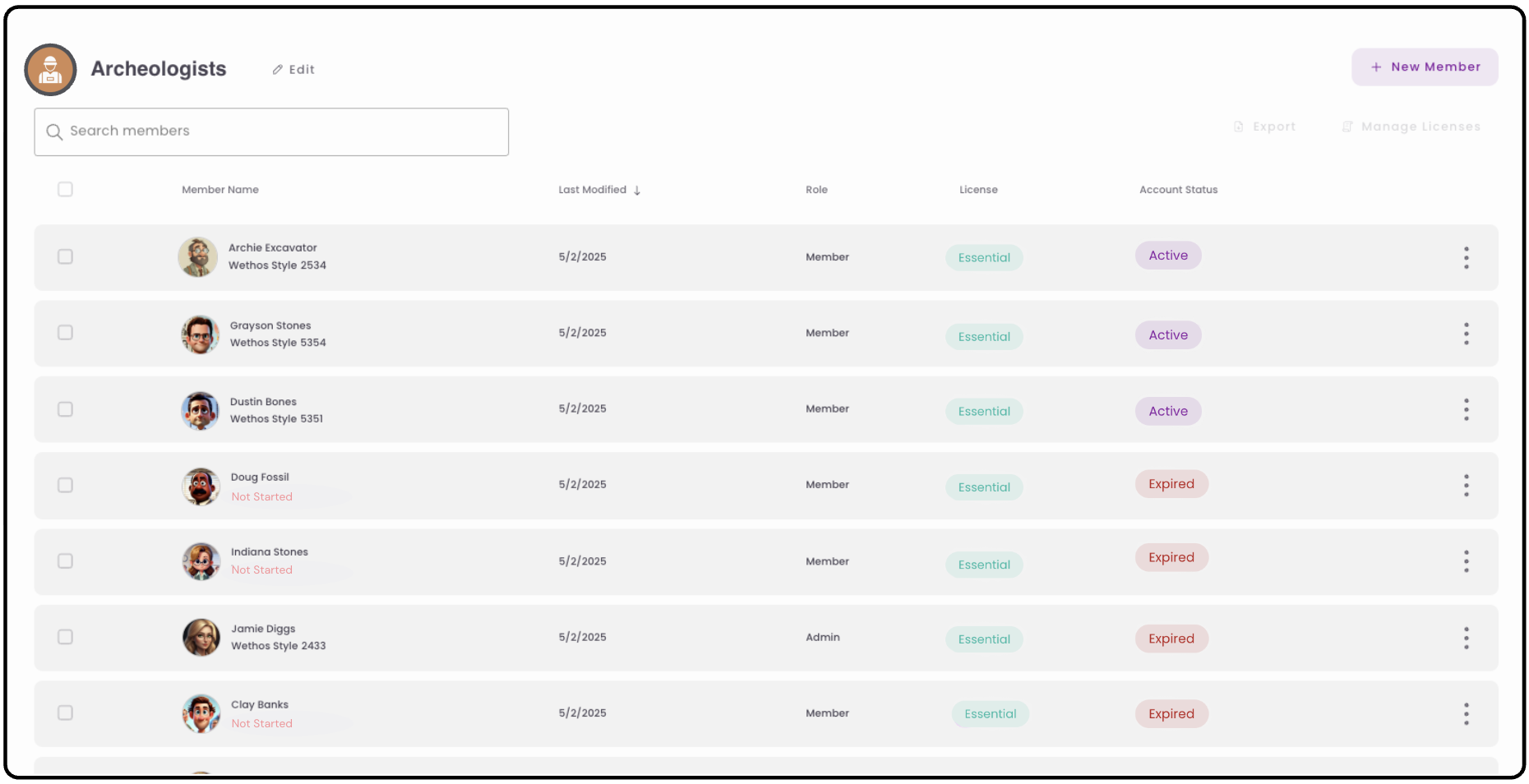Check the box for Dustin Bones

point(65,409)
